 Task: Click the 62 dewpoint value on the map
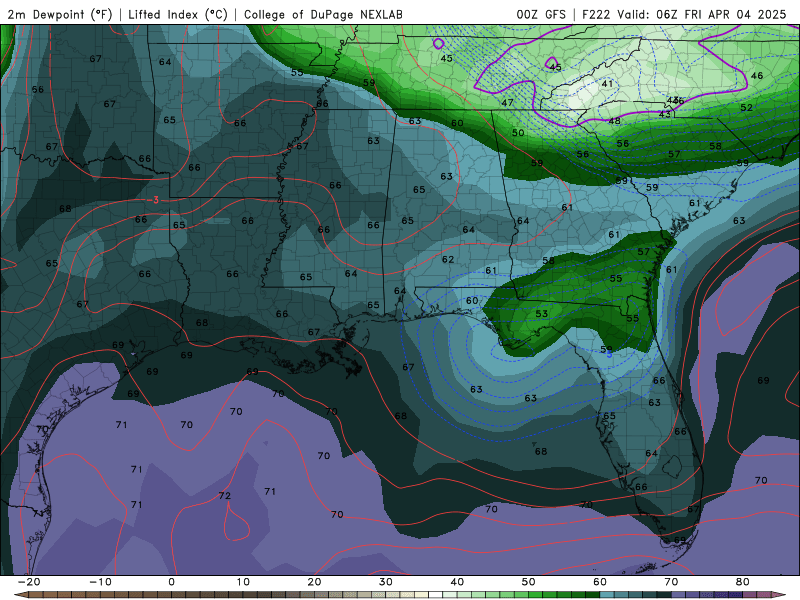(x=448, y=259)
